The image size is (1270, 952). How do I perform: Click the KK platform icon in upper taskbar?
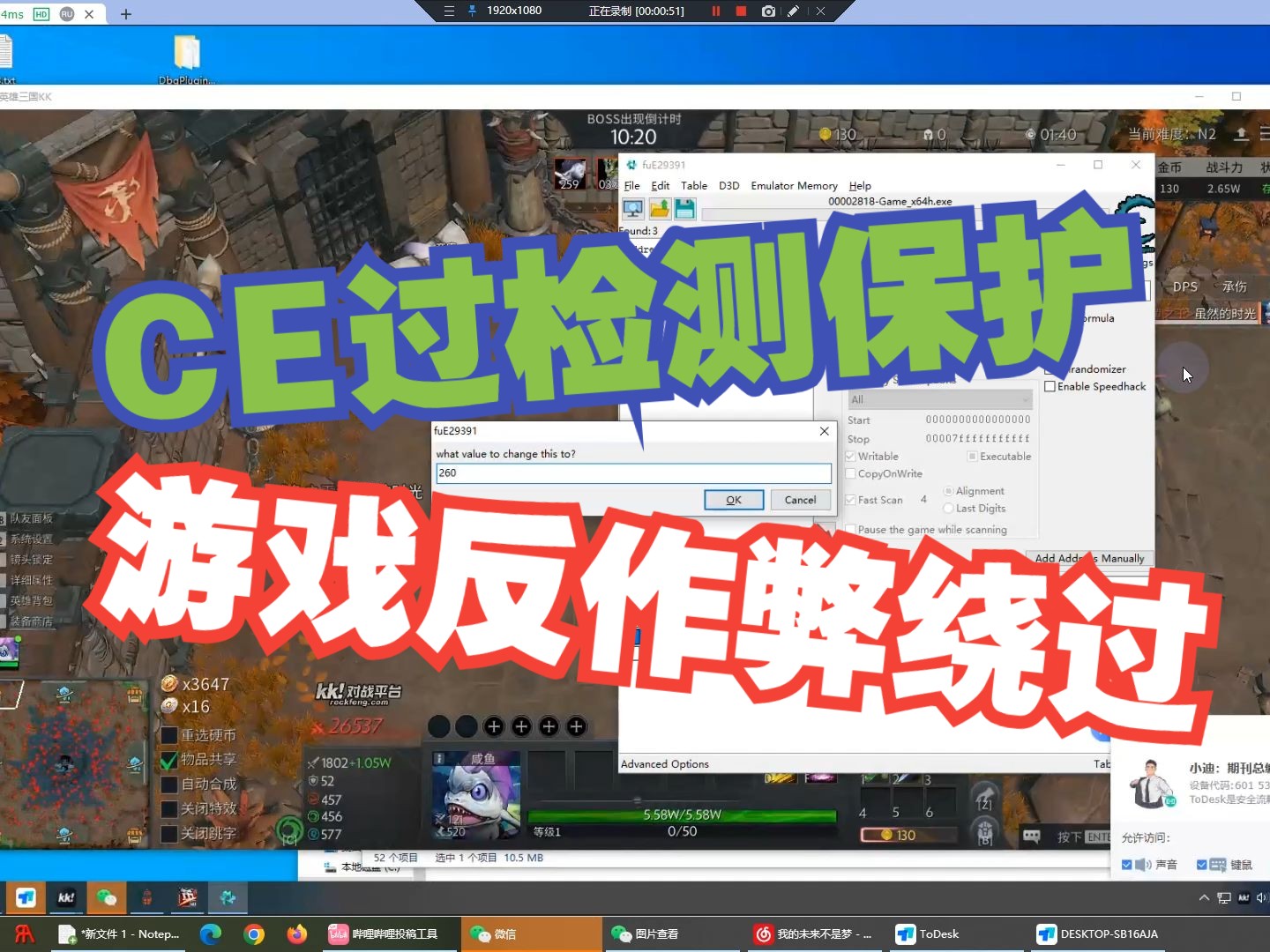coord(66,897)
